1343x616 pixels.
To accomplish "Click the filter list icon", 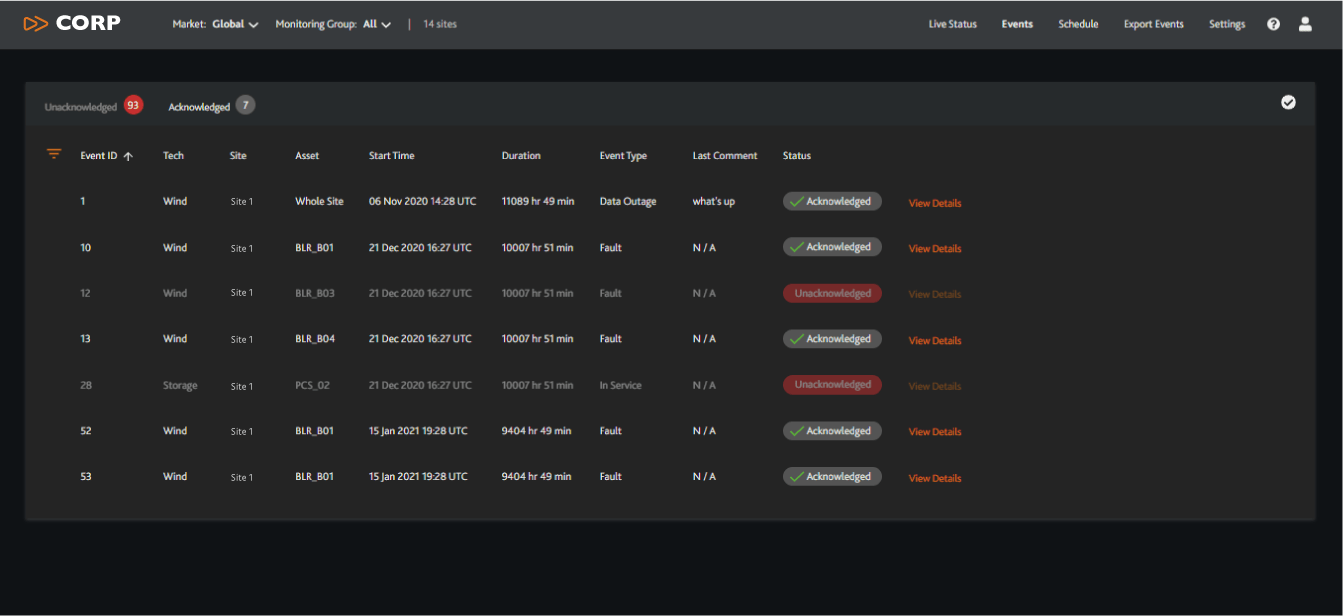I will (x=54, y=154).
